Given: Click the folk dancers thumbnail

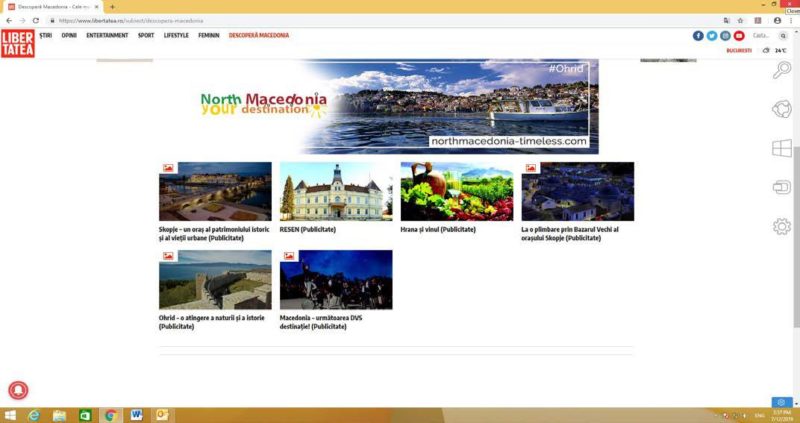Looking at the screenshot, I should [x=336, y=280].
